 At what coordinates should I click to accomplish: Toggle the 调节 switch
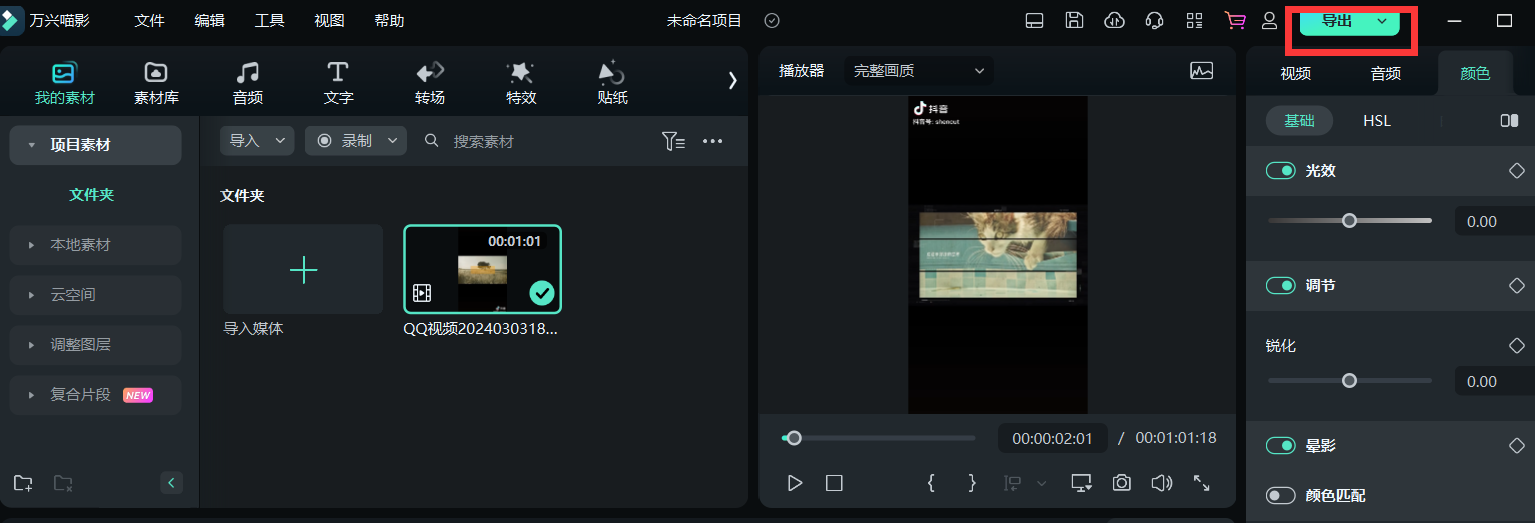[1281, 286]
